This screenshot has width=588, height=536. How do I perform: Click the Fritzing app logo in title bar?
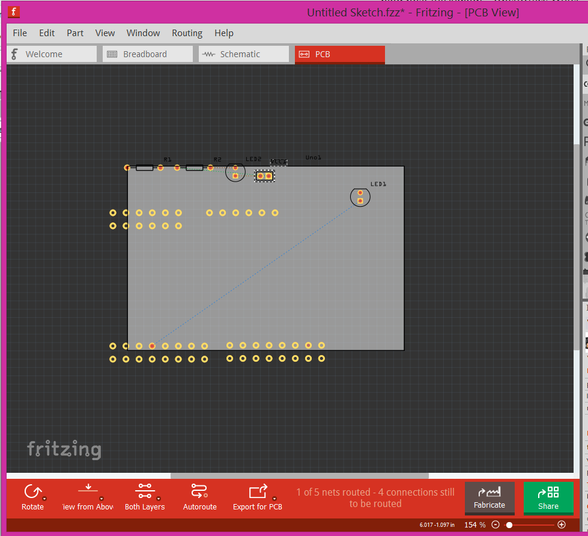[14, 12]
